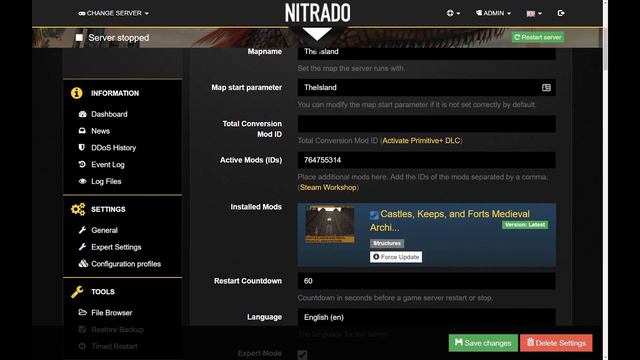Click the Settings gears icon
Image resolution: width=640 pixels, height=360 pixels.
click(x=78, y=209)
